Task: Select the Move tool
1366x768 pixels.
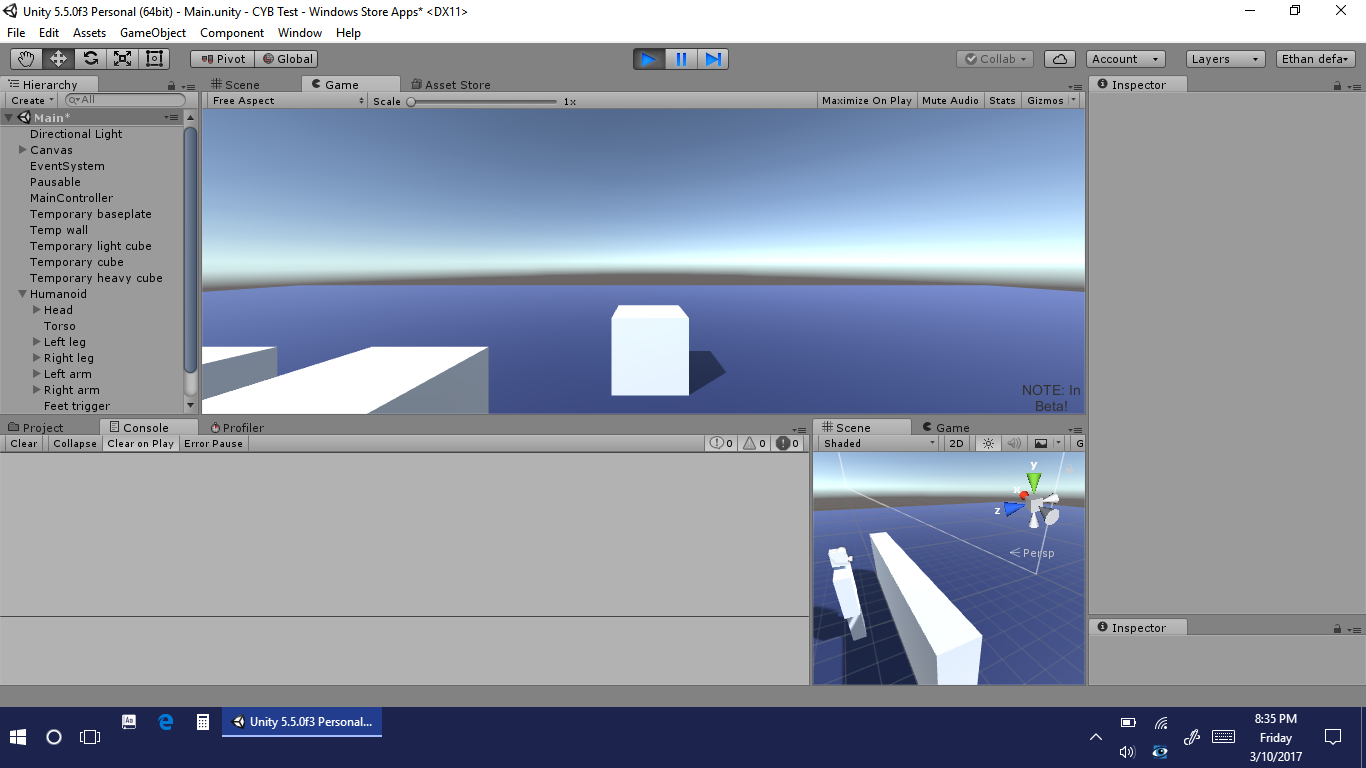Action: pyautogui.click(x=58, y=59)
